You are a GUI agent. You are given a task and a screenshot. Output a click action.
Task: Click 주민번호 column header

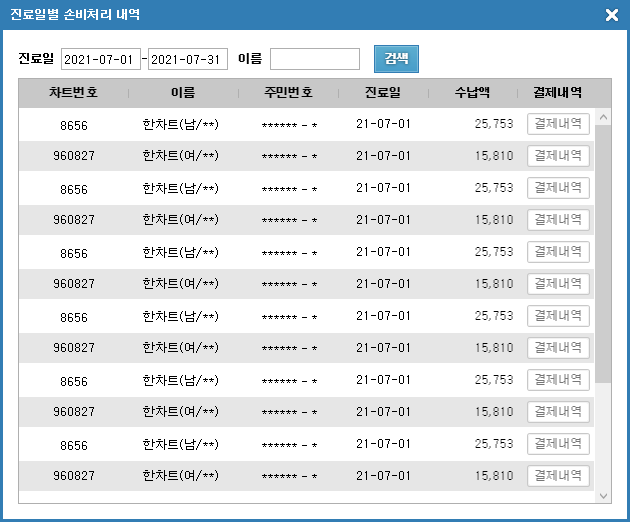click(288, 93)
